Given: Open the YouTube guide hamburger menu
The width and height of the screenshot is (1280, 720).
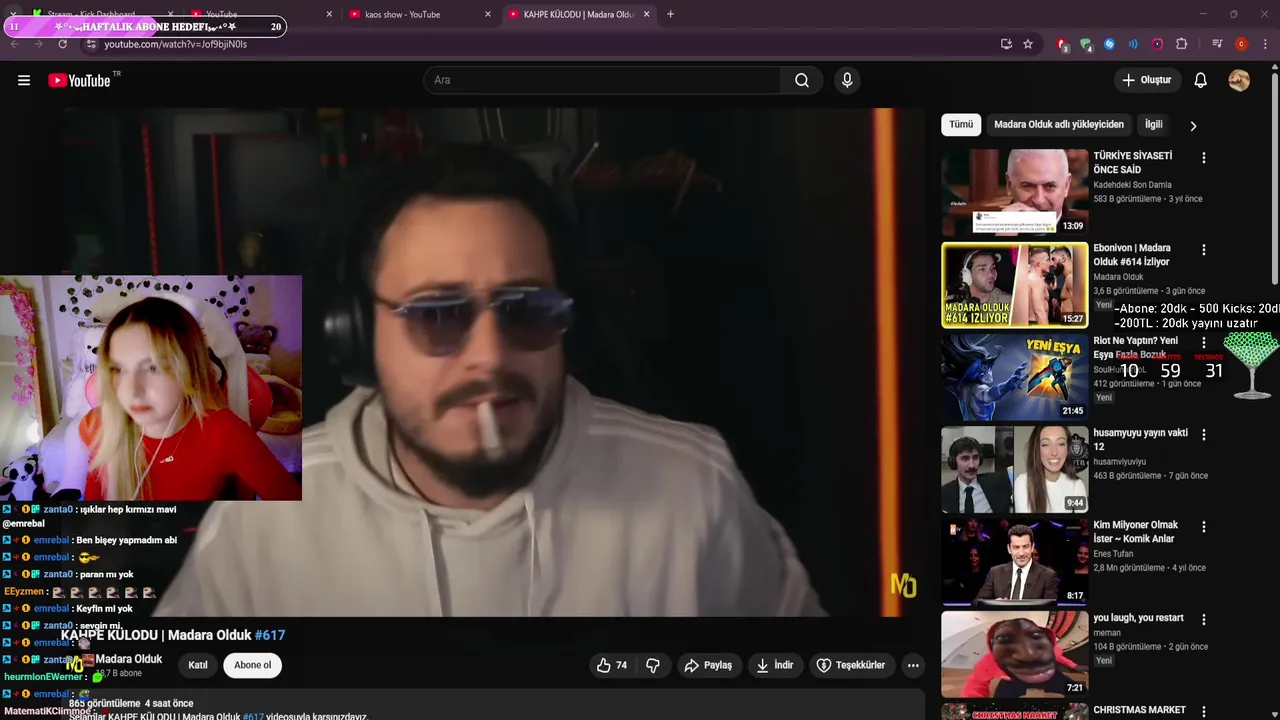Looking at the screenshot, I should (x=24, y=80).
